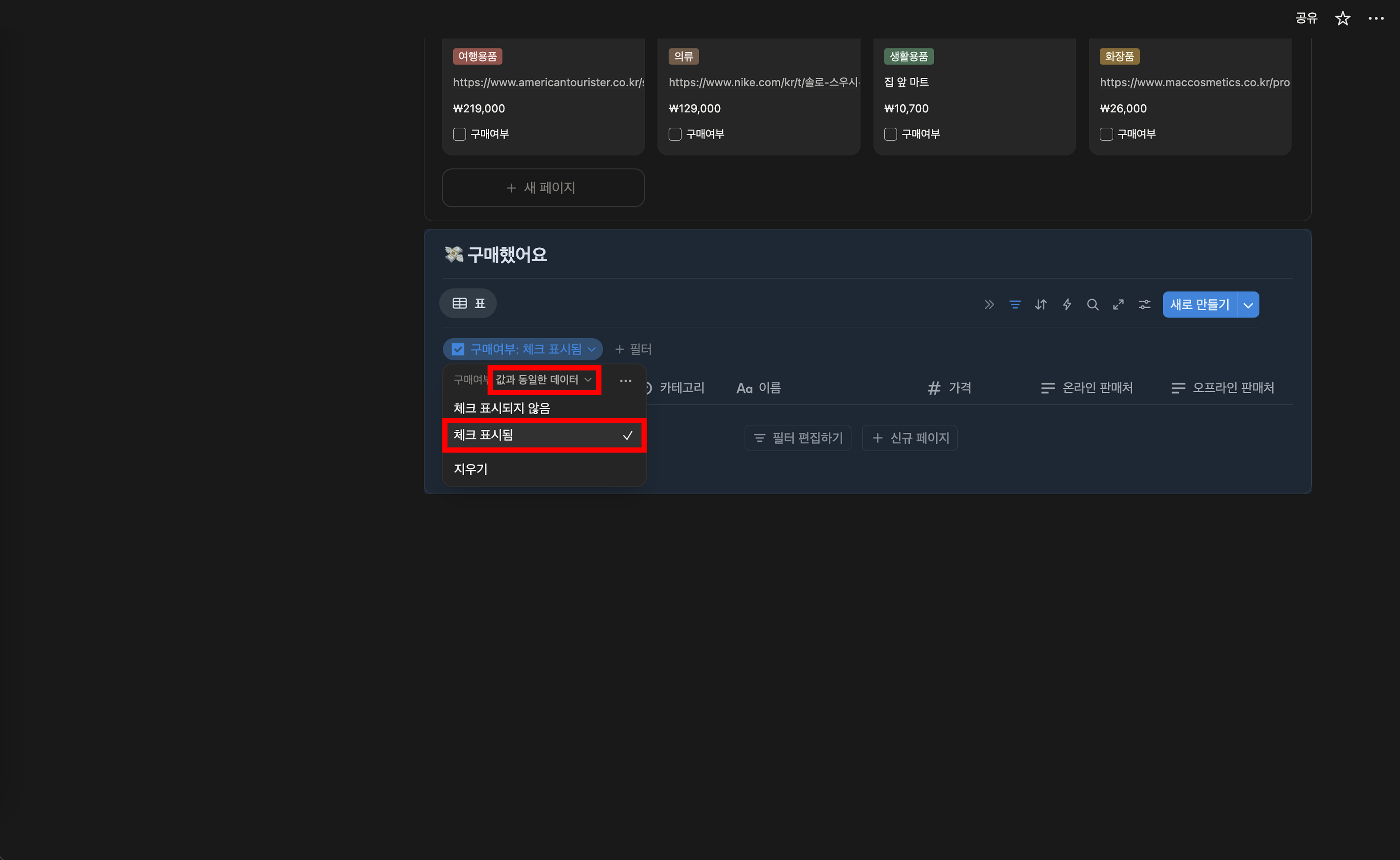Screen dimensions: 1400x860
Task: Click the expand full-page arrows icon
Action: 1118,305
